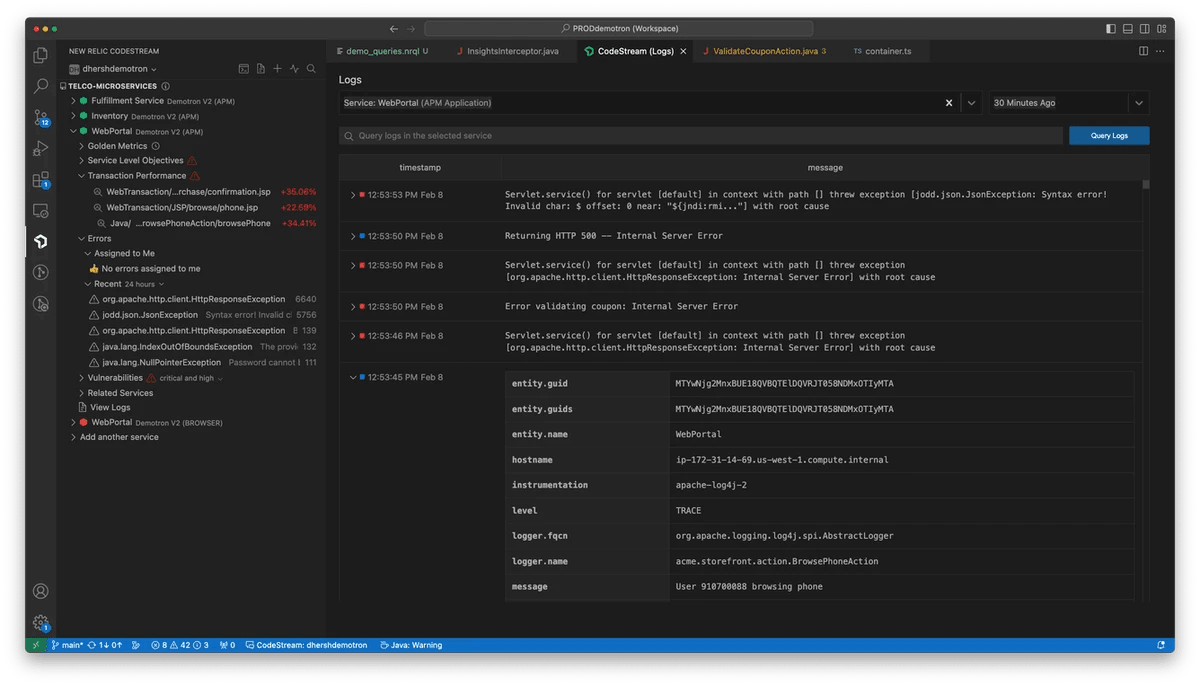Click the CodeStream new document icon
This screenshot has height=686, width=1200.
click(x=260, y=69)
